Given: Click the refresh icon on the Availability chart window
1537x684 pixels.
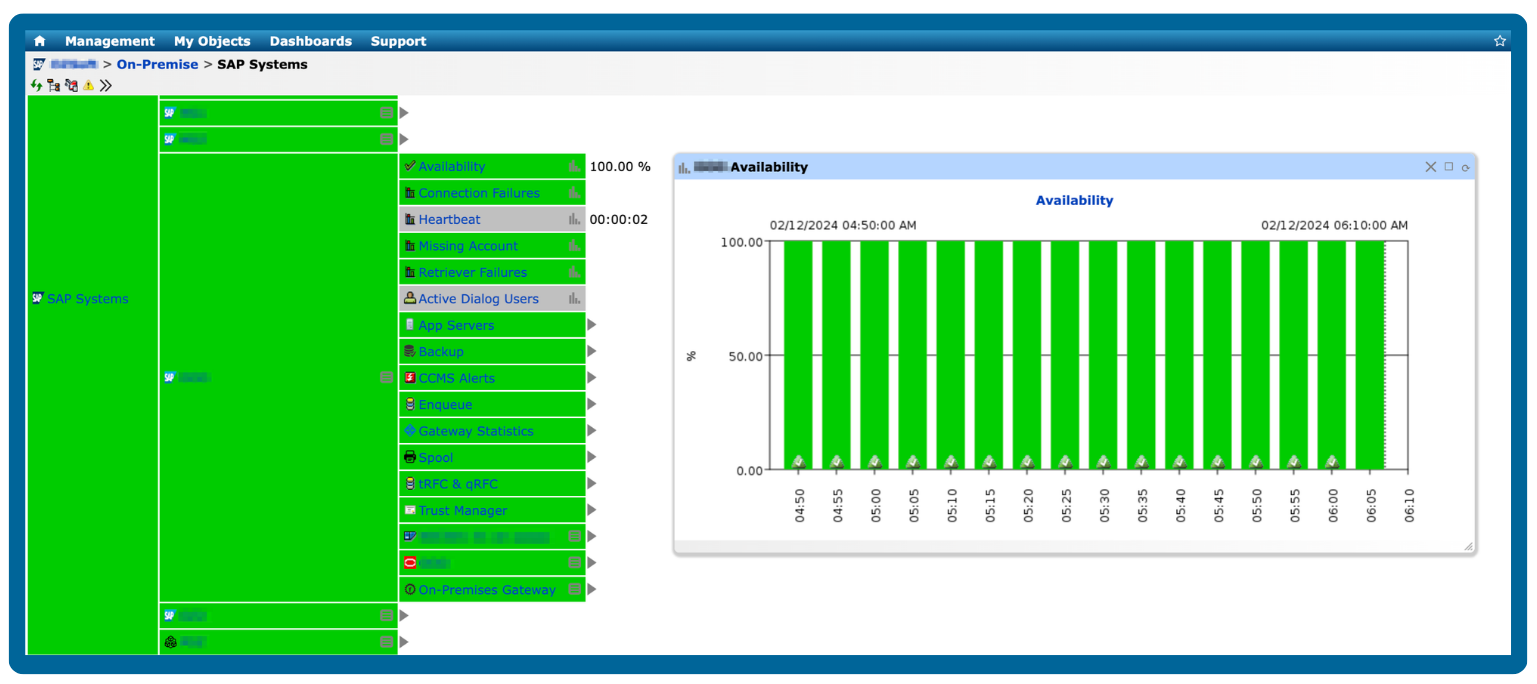Looking at the screenshot, I should [1464, 166].
